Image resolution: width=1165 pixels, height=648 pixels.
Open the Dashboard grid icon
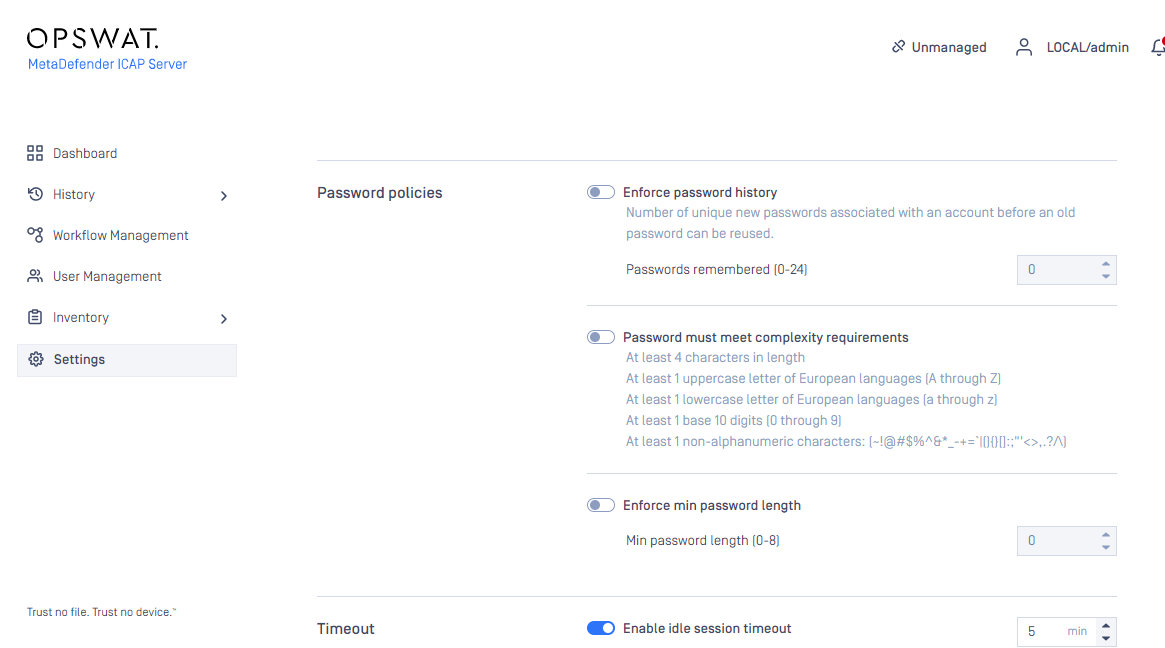pos(35,153)
